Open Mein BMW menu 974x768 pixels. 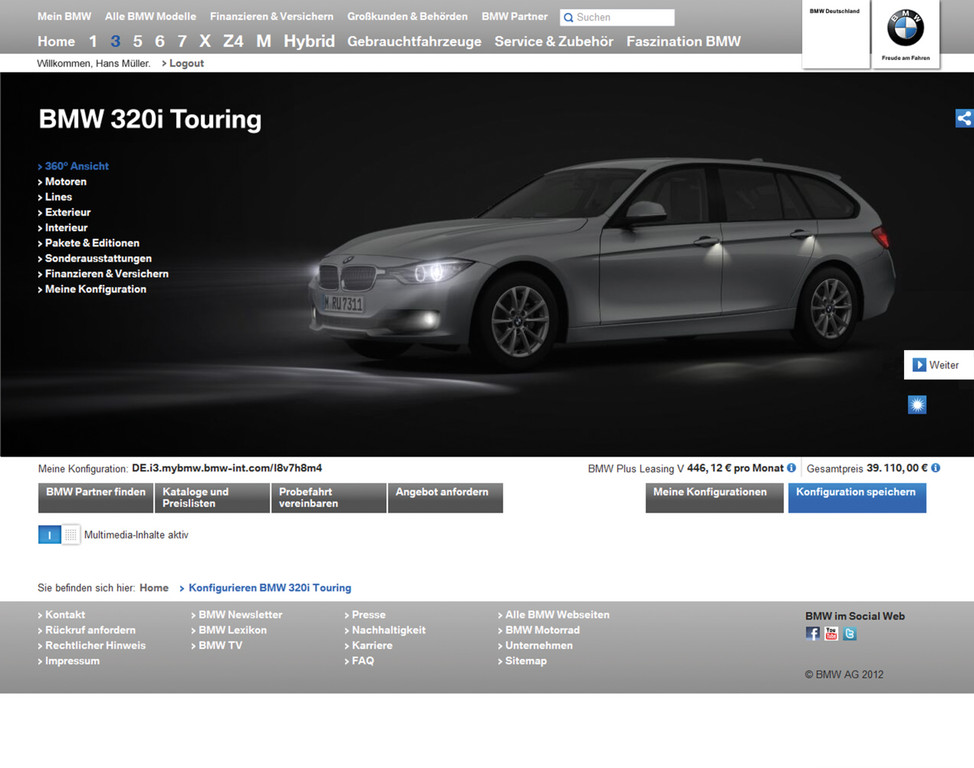click(x=64, y=17)
